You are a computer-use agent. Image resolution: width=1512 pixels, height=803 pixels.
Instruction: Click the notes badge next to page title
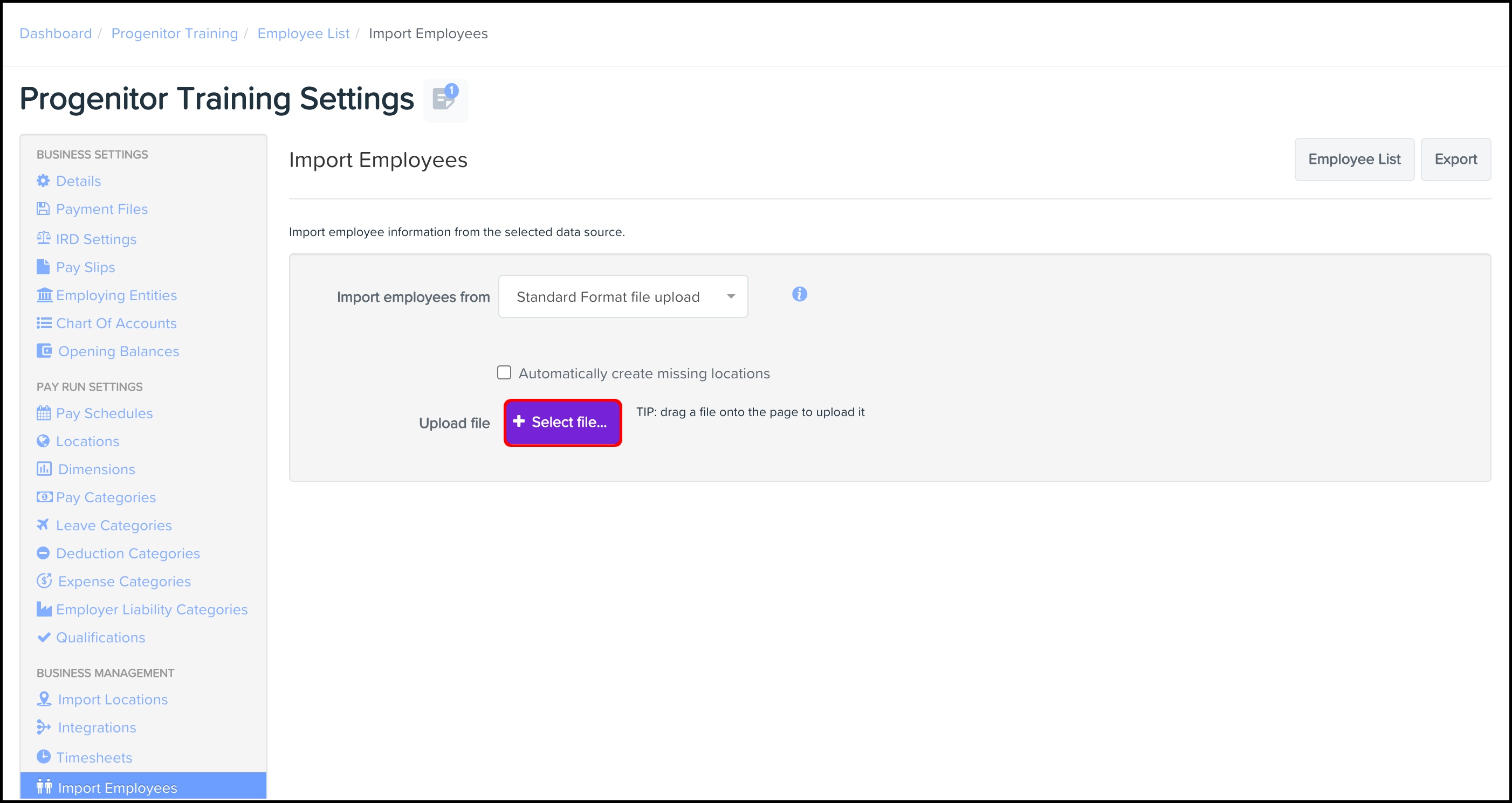tap(445, 100)
